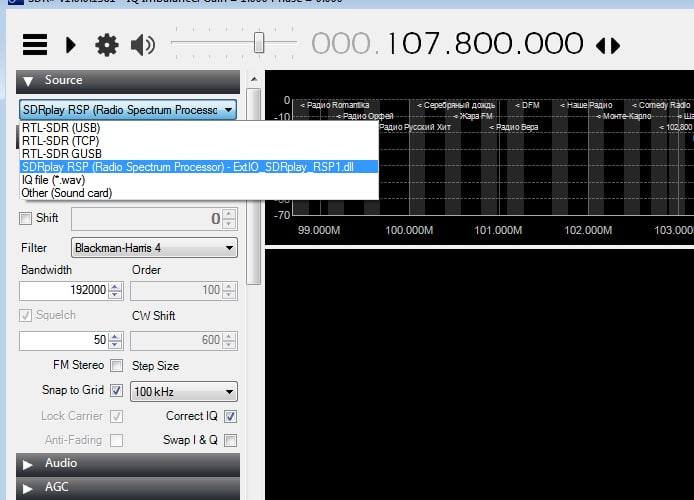Uncheck the Correct IQ checkbox
This screenshot has width=694, height=500.
[x=231, y=416]
